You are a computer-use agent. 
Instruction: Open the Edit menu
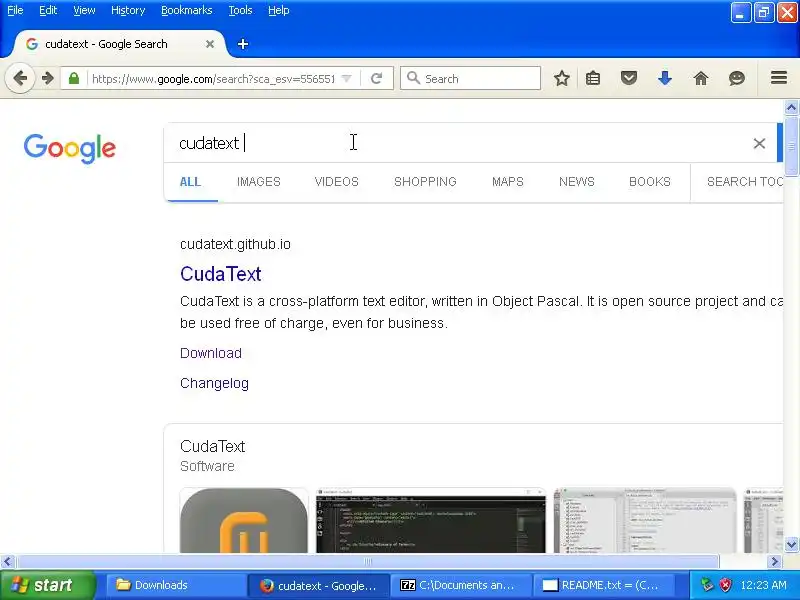pos(48,10)
